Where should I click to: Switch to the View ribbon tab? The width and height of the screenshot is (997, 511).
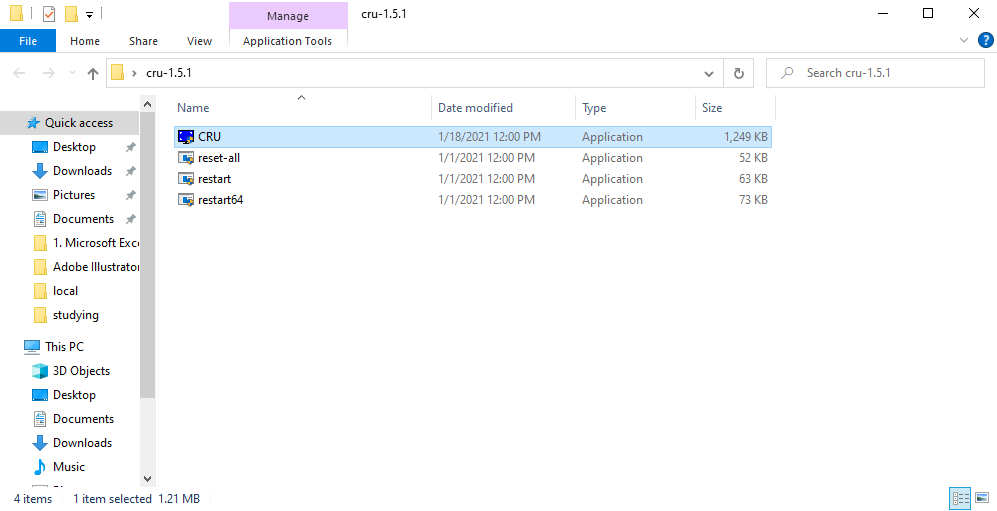199,41
